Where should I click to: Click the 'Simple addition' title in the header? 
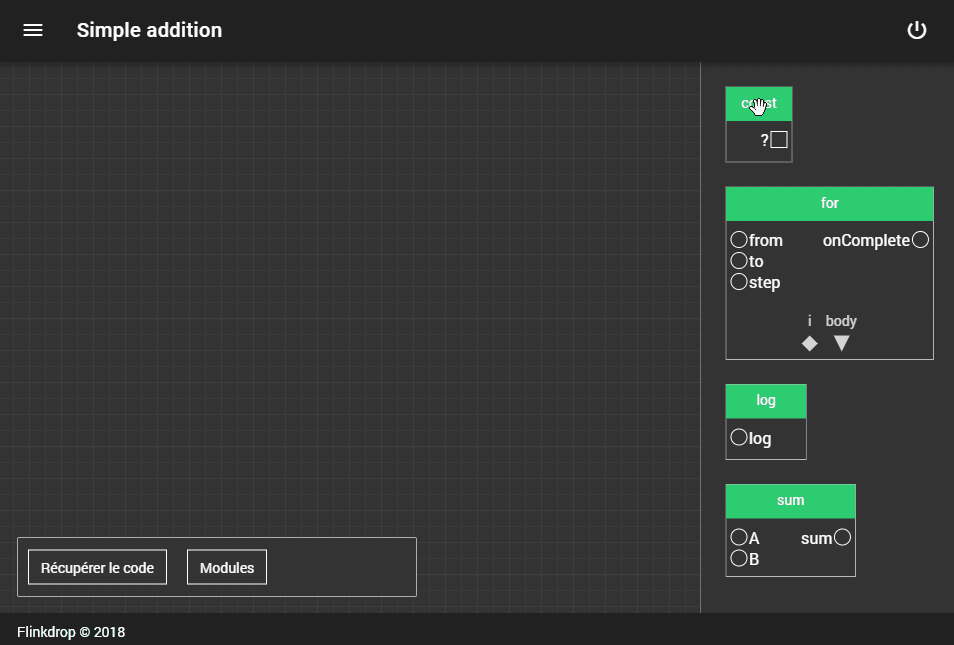pyautogui.click(x=149, y=30)
